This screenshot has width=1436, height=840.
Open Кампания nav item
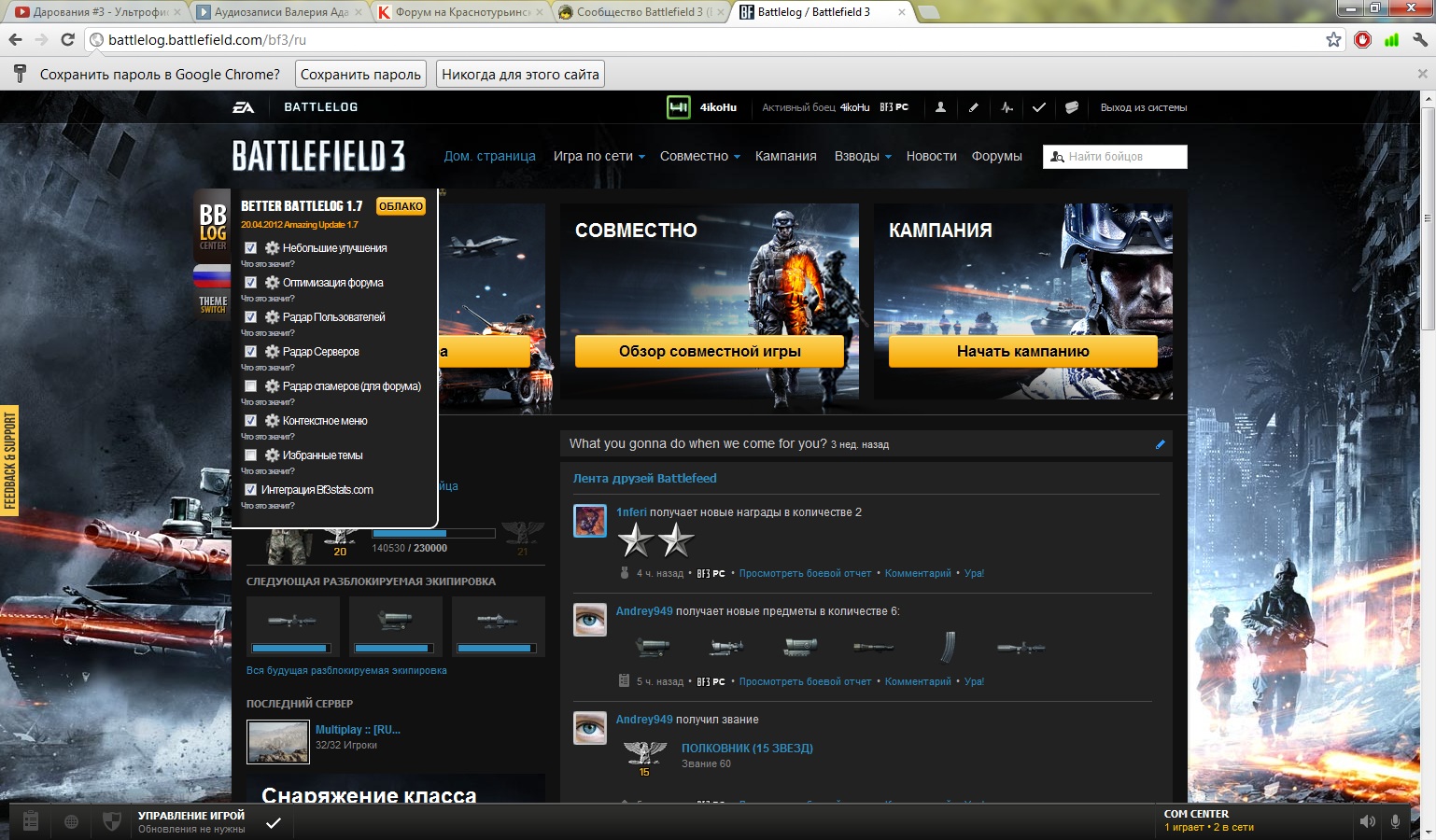coord(786,156)
